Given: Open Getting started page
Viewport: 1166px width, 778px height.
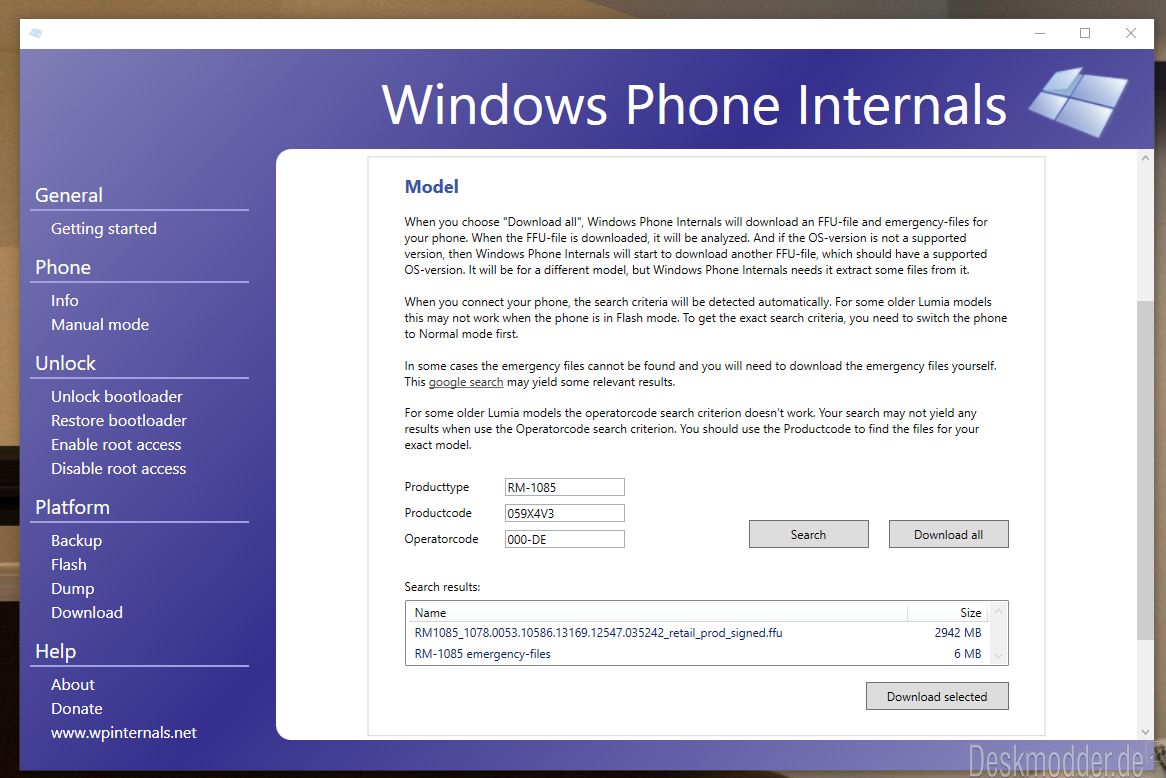Looking at the screenshot, I should [x=104, y=228].
